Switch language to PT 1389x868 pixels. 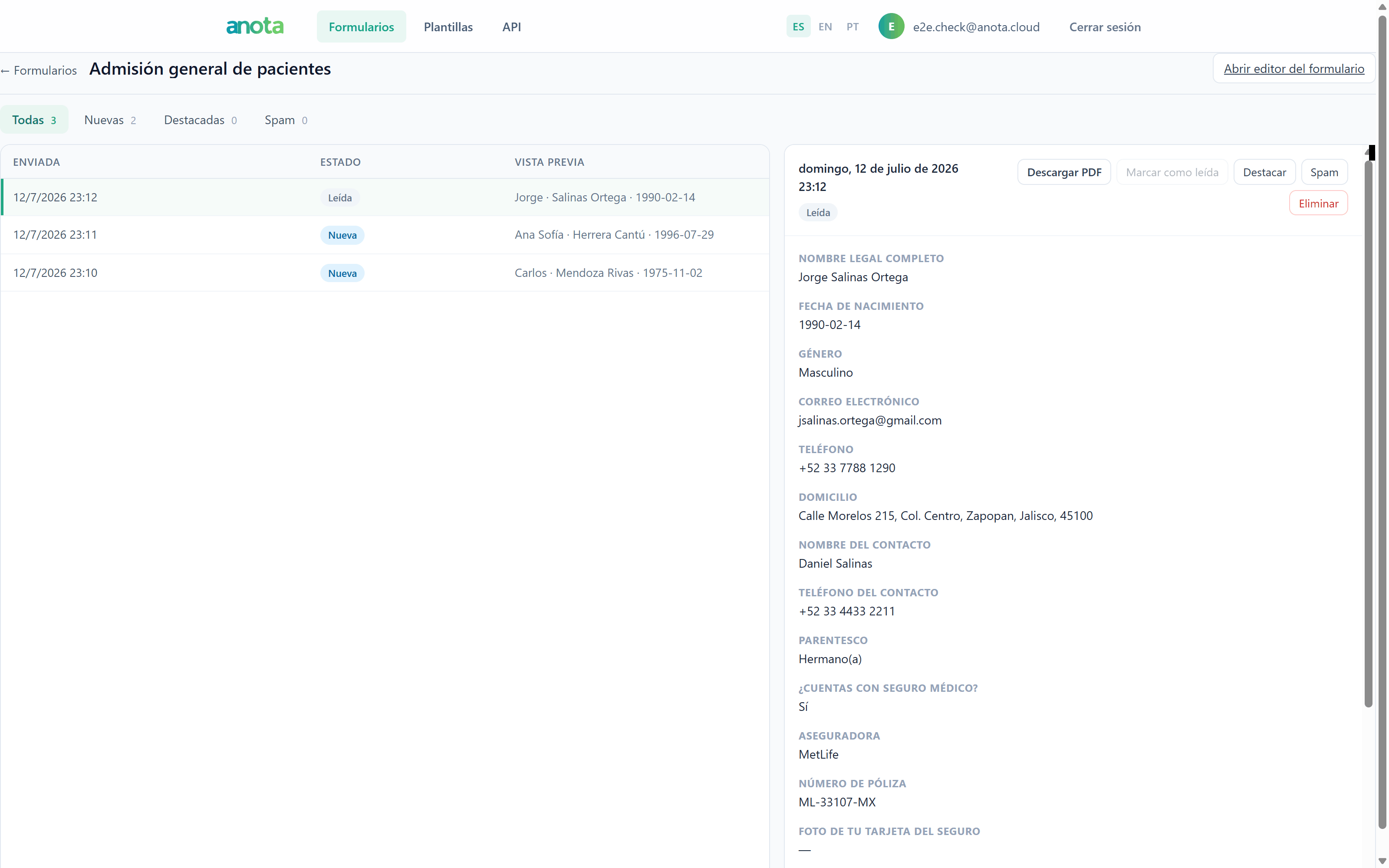coord(852,26)
